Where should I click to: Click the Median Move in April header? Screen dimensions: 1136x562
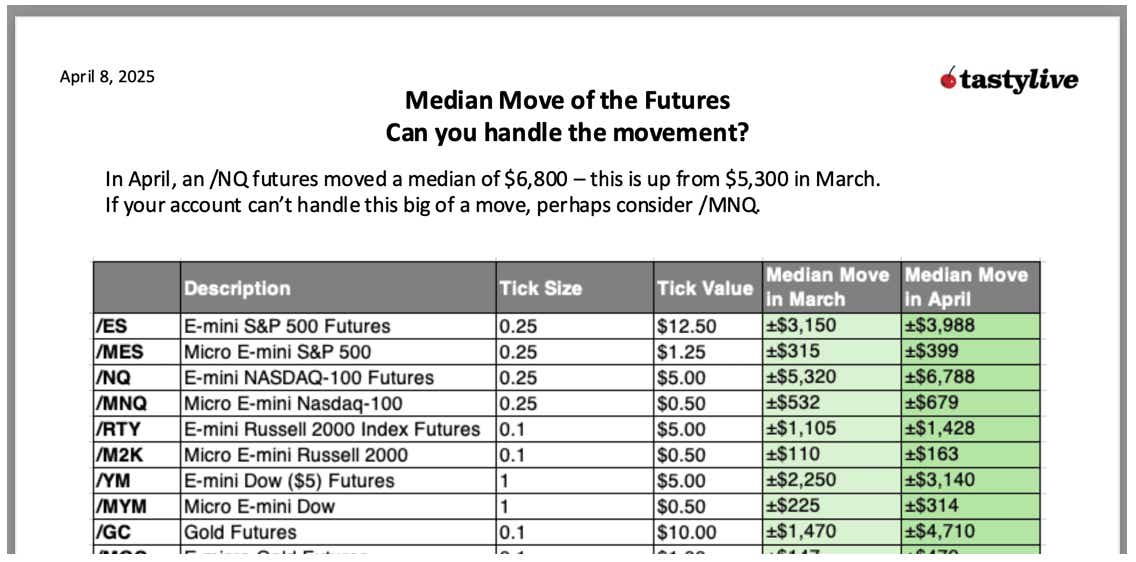click(x=966, y=287)
